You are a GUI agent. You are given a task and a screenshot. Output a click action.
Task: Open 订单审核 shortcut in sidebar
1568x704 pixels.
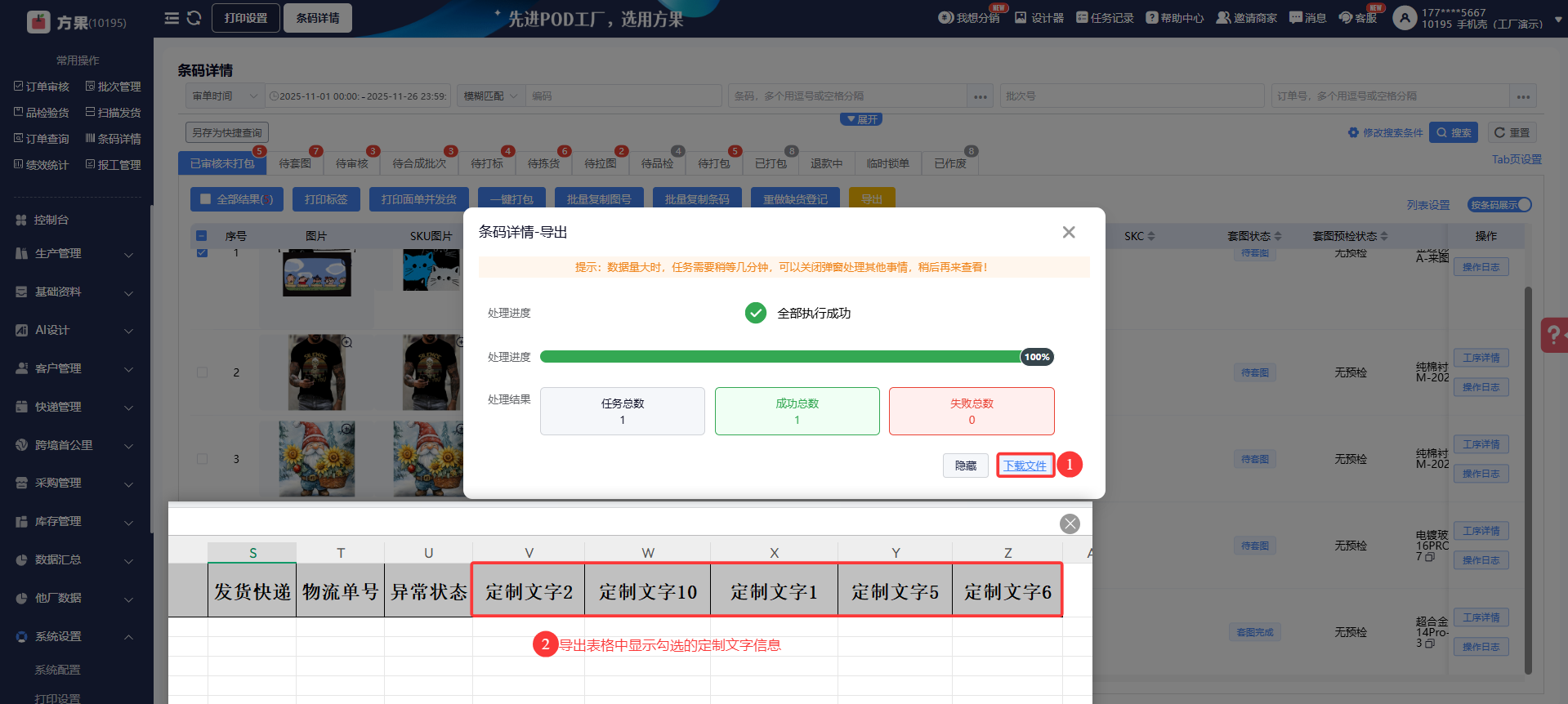tap(42, 87)
